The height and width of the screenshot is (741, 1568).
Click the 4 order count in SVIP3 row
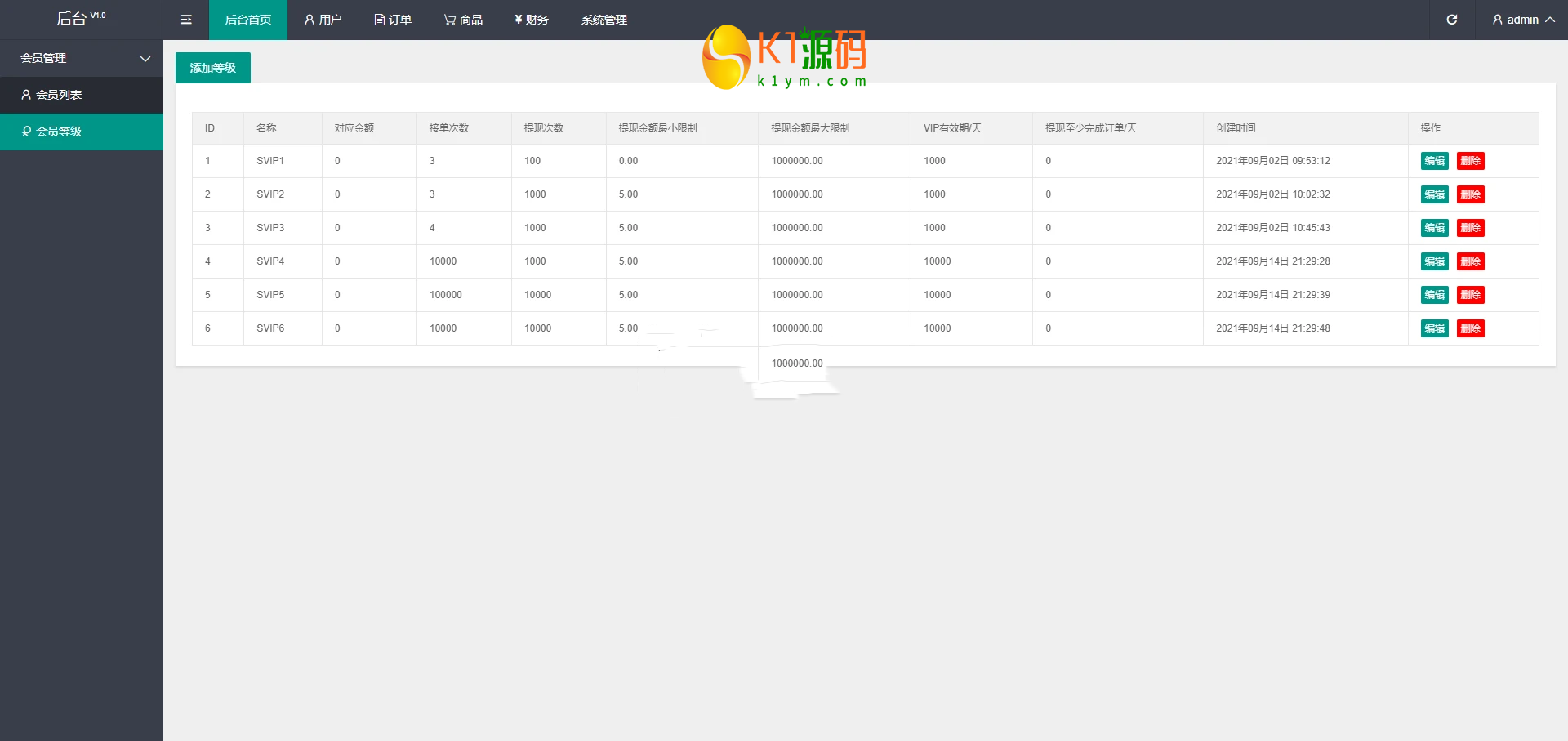click(x=432, y=228)
